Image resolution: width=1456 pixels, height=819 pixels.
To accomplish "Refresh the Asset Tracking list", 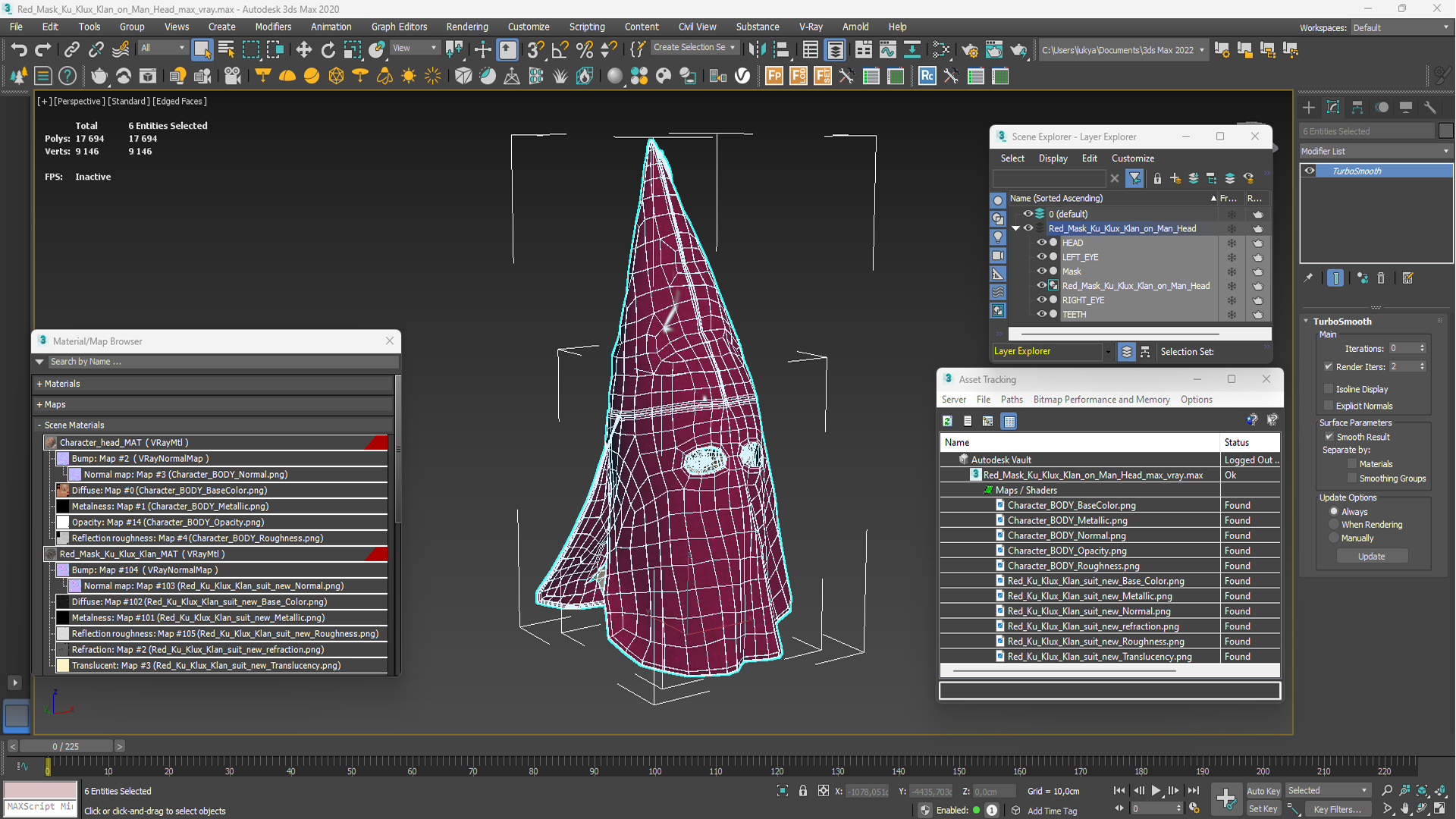I will tap(947, 421).
